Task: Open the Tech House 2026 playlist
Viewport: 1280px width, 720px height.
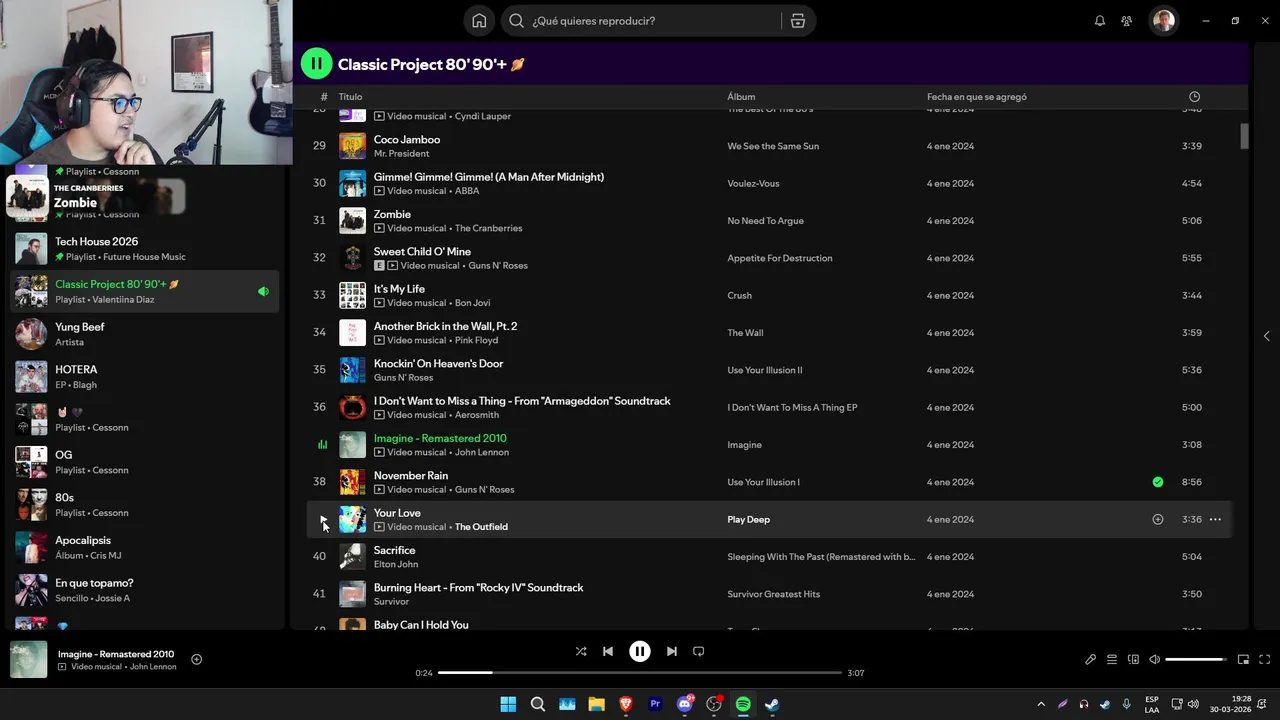Action: [x=145, y=249]
